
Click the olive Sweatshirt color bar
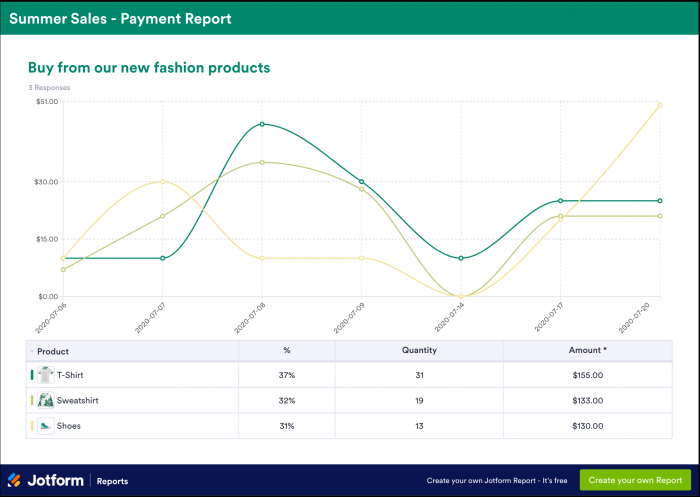pos(32,401)
